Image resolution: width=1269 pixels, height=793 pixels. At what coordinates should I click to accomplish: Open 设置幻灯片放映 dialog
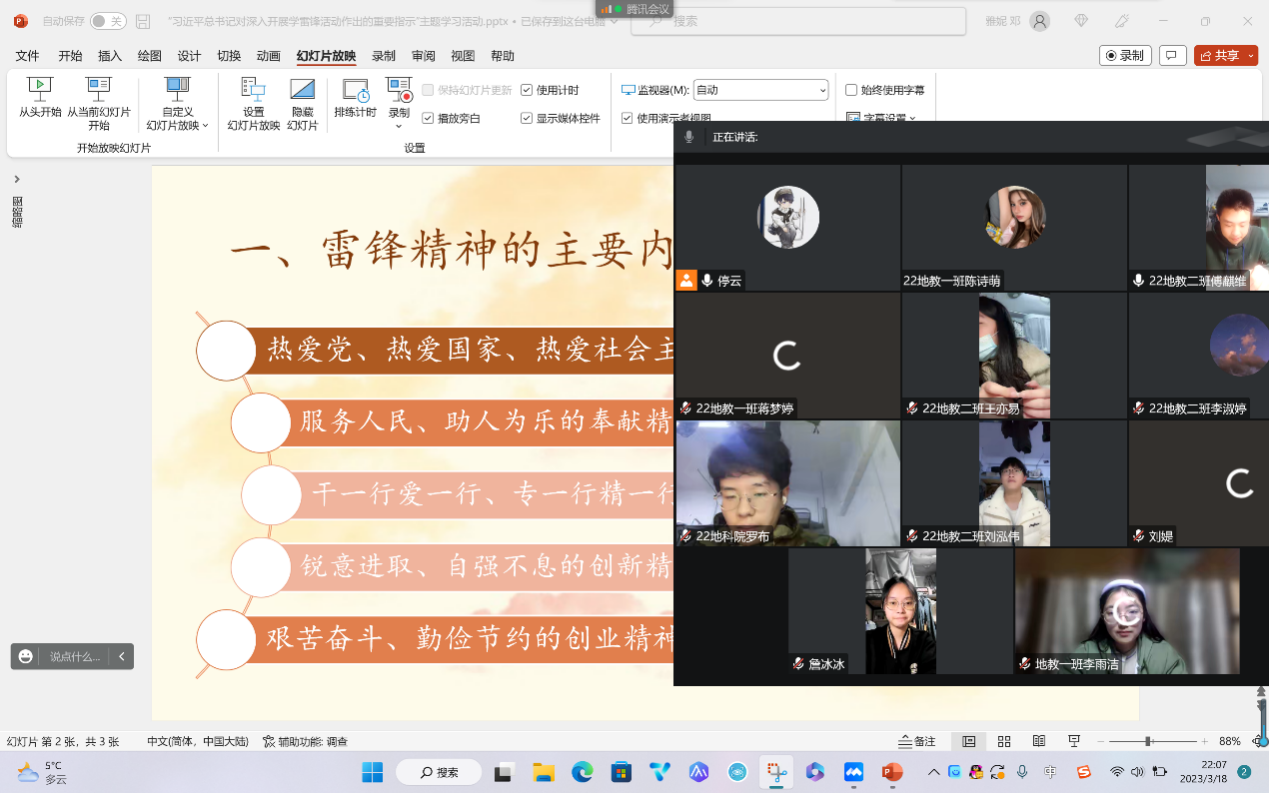click(x=253, y=90)
